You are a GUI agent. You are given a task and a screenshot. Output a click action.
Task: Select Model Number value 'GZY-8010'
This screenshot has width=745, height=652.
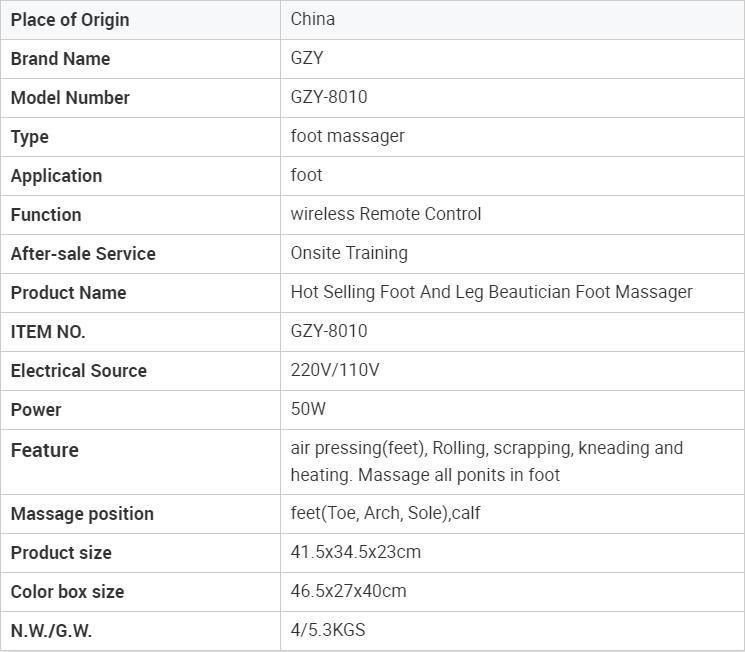point(329,97)
